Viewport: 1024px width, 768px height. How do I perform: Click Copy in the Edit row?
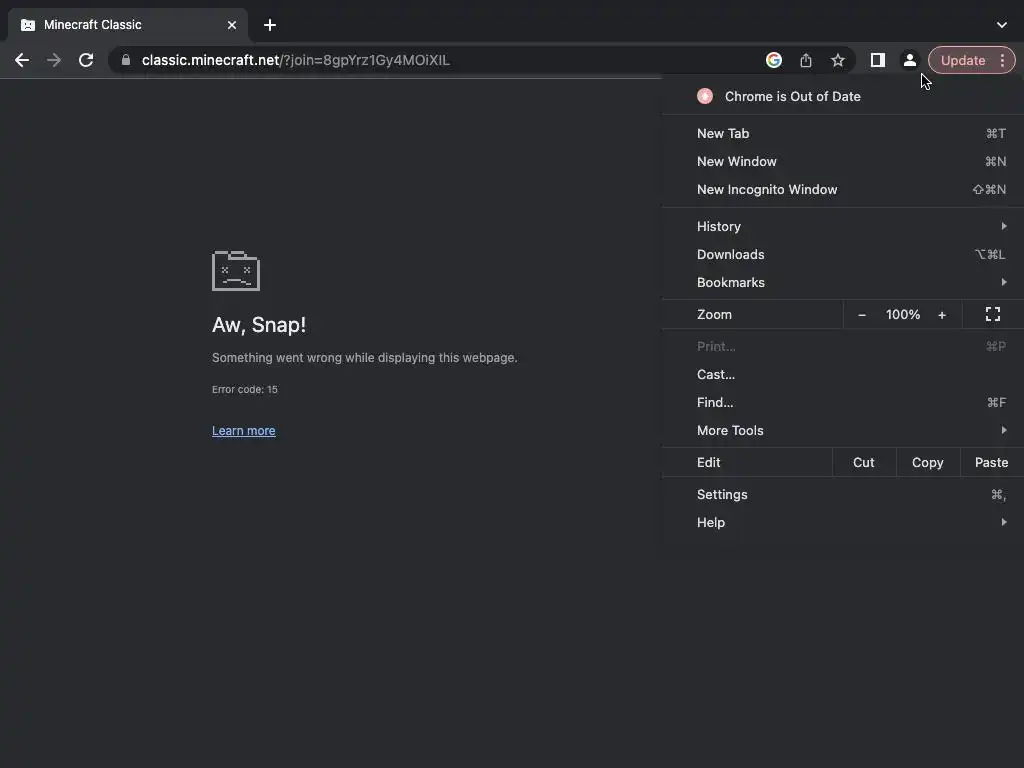pyautogui.click(x=927, y=462)
